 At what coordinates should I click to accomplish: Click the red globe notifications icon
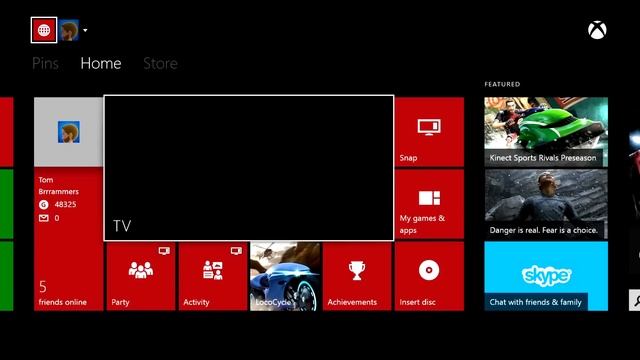(x=44, y=30)
